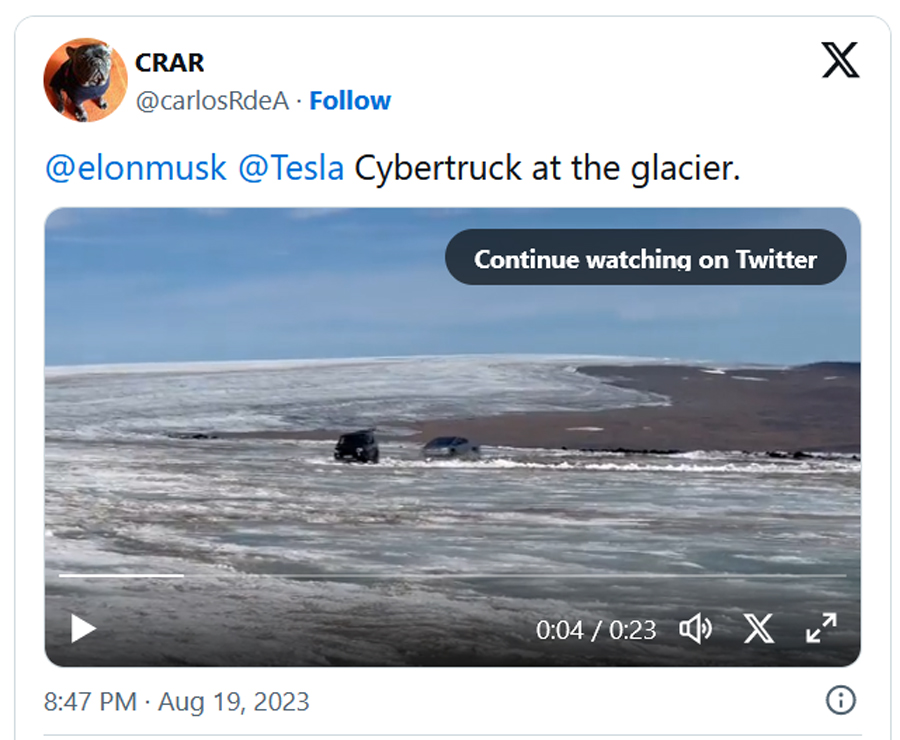Click the silver Cybertruck in the video frame
This screenshot has height=740, width=900.
[x=450, y=449]
